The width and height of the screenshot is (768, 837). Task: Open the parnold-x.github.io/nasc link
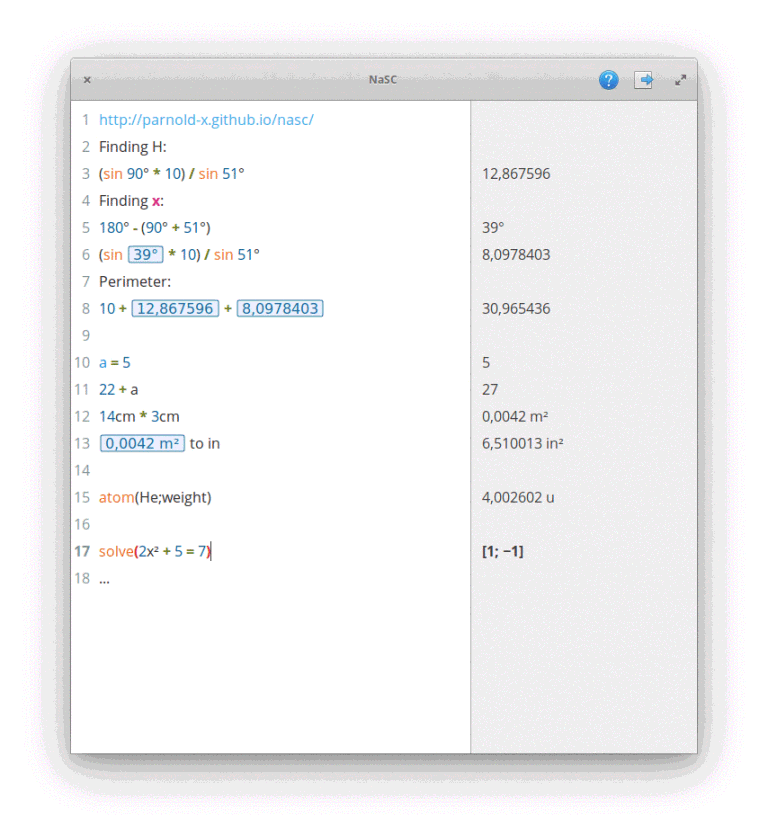pyautogui.click(x=206, y=120)
